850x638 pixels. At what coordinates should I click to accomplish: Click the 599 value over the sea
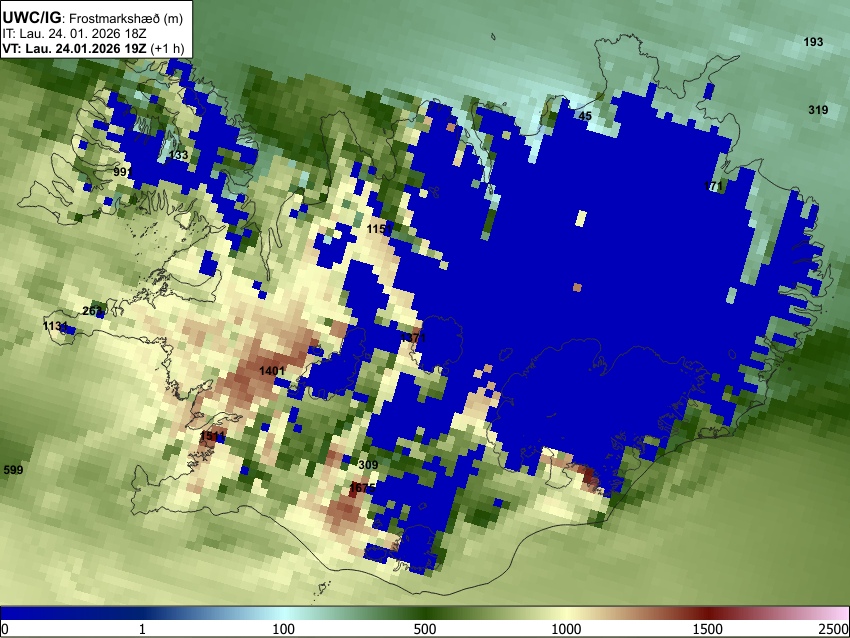click(x=14, y=470)
